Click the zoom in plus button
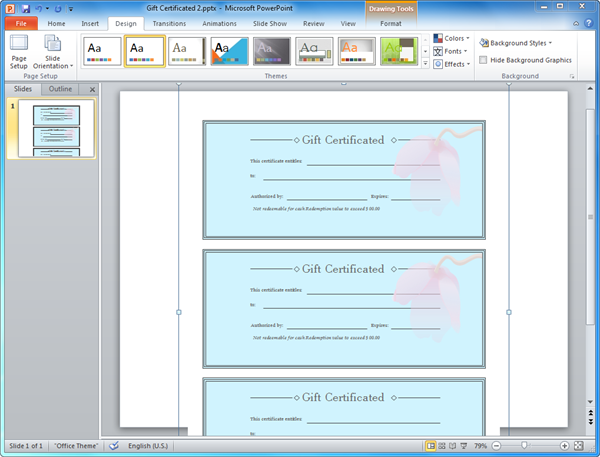This screenshot has width=600, height=457. [x=565, y=445]
